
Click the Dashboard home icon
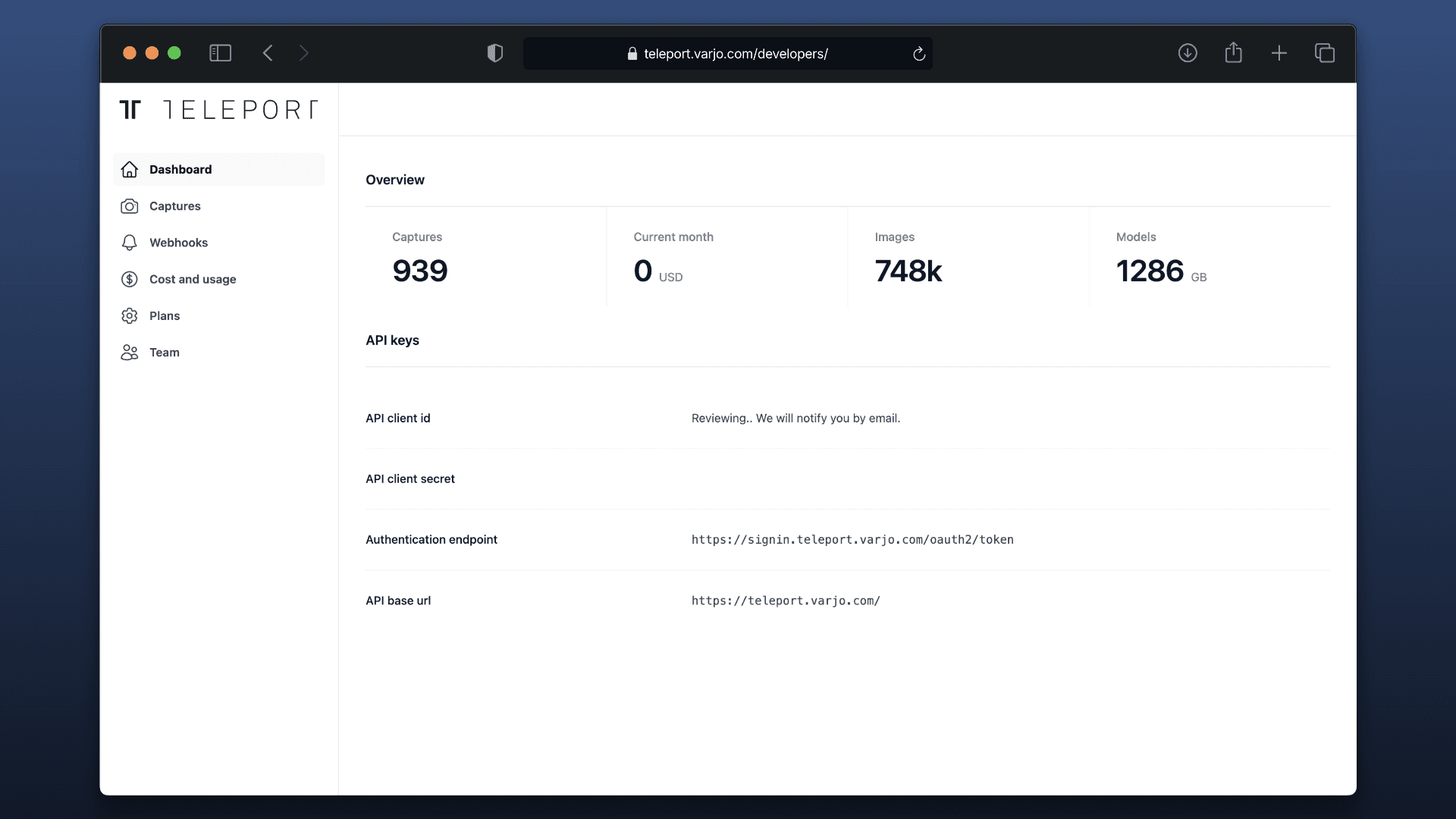point(130,169)
